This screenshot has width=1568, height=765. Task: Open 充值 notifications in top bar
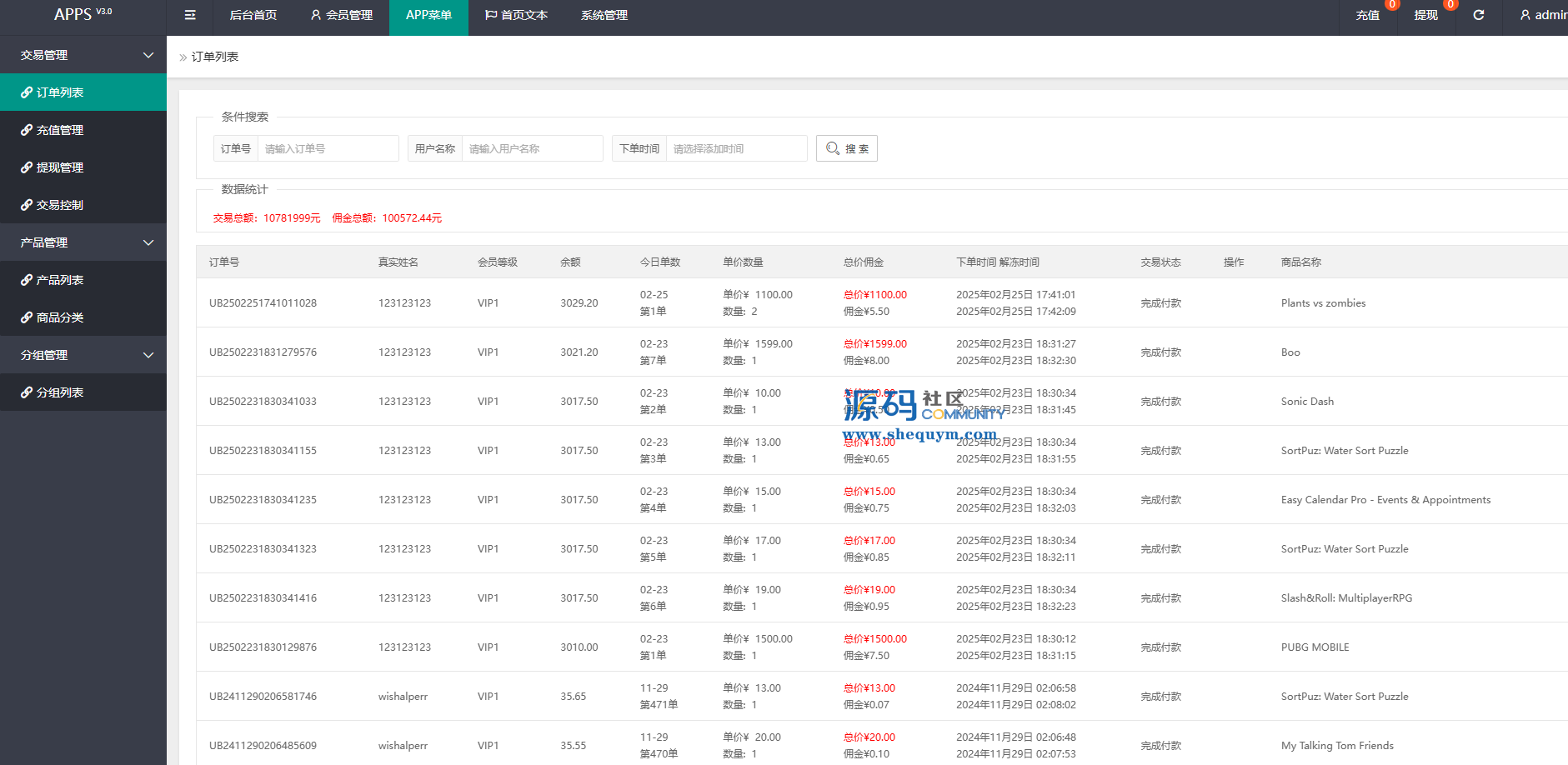(1368, 15)
